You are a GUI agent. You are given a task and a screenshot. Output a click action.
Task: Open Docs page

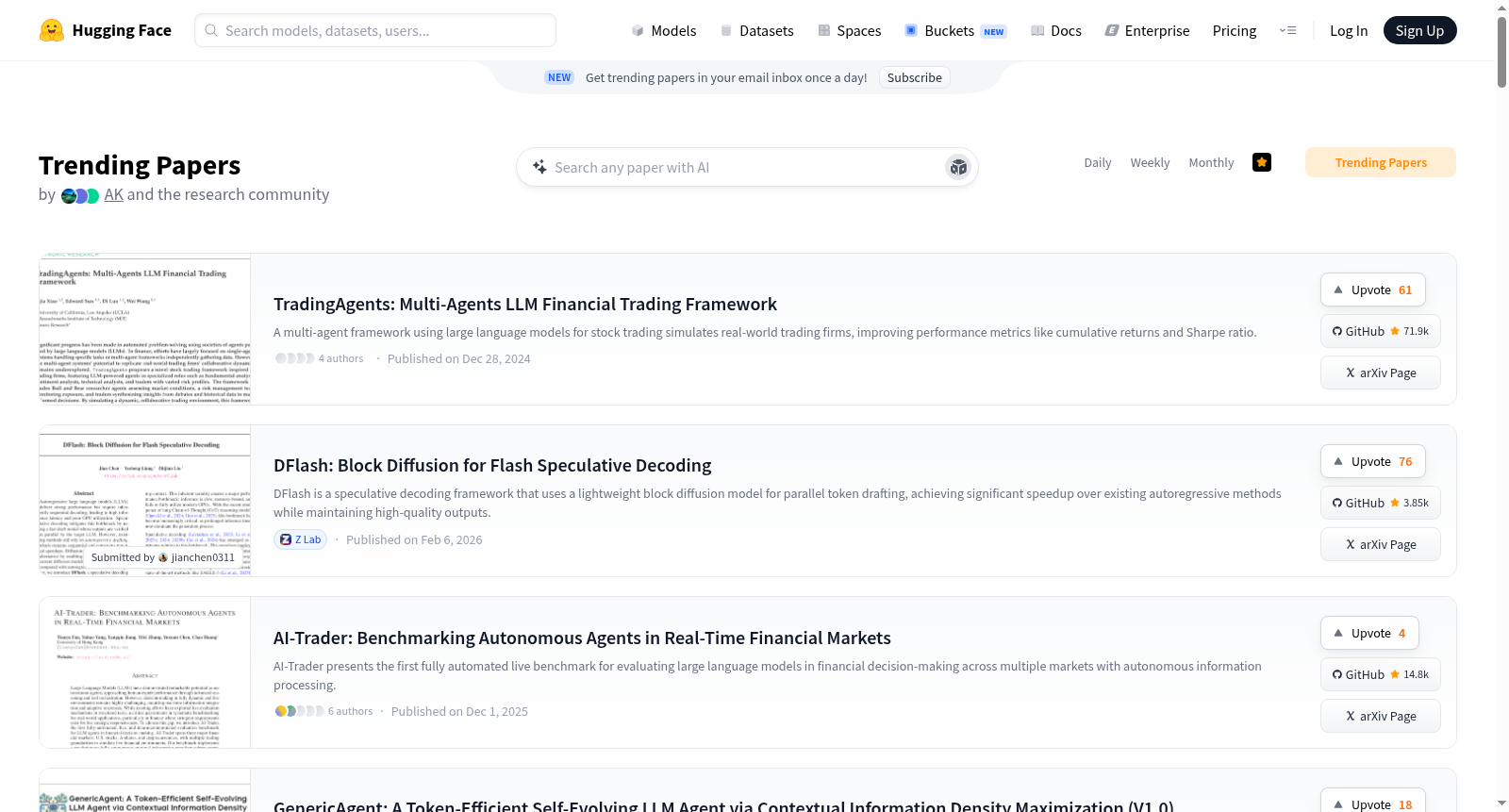[1055, 30]
